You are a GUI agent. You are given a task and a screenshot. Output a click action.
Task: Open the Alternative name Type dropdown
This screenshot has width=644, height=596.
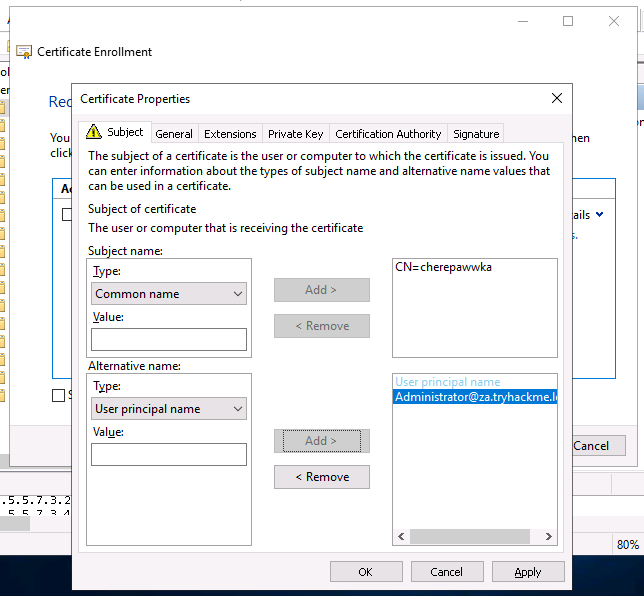[169, 409]
